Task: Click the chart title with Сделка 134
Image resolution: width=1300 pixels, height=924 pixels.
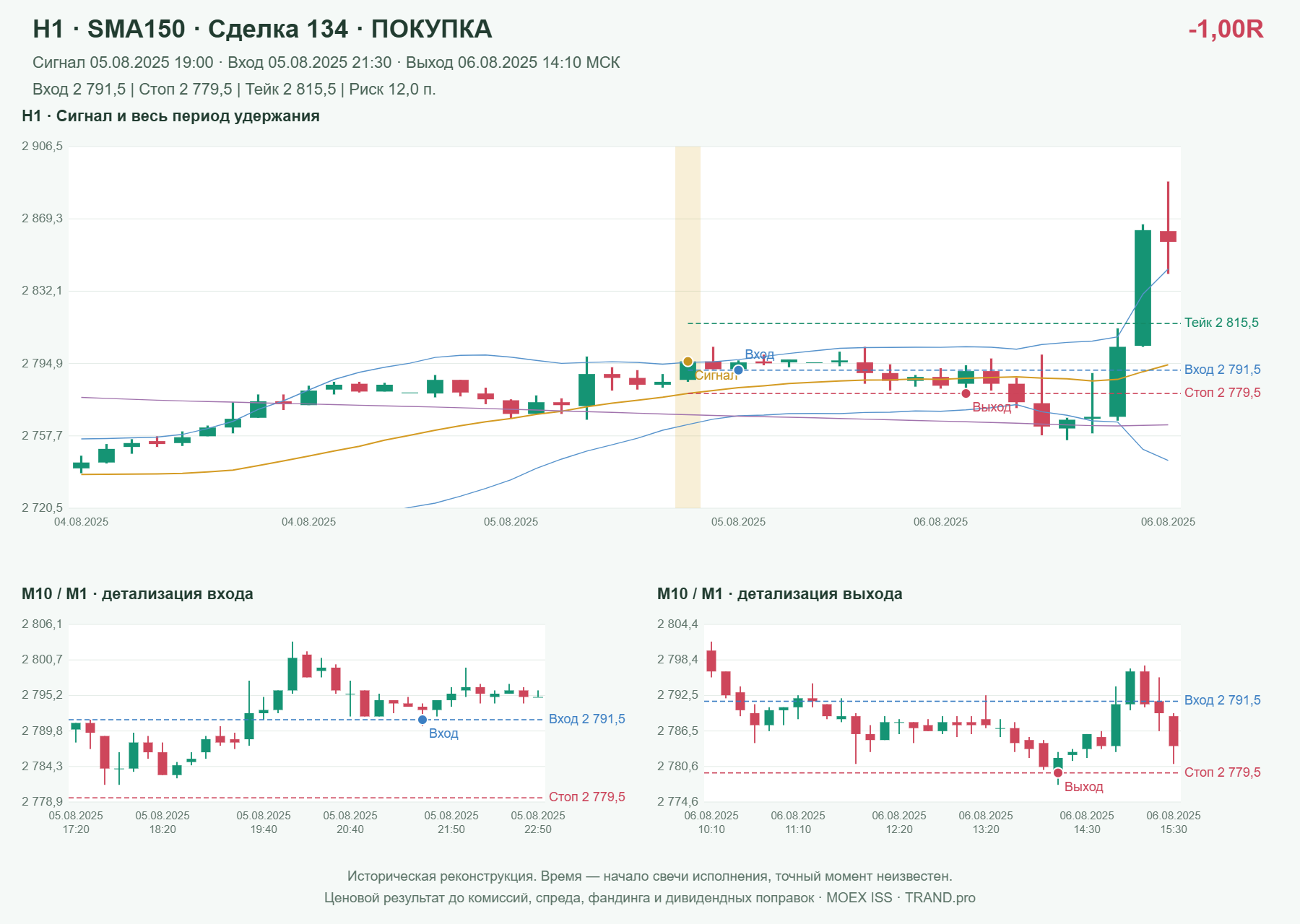Action: [x=262, y=29]
